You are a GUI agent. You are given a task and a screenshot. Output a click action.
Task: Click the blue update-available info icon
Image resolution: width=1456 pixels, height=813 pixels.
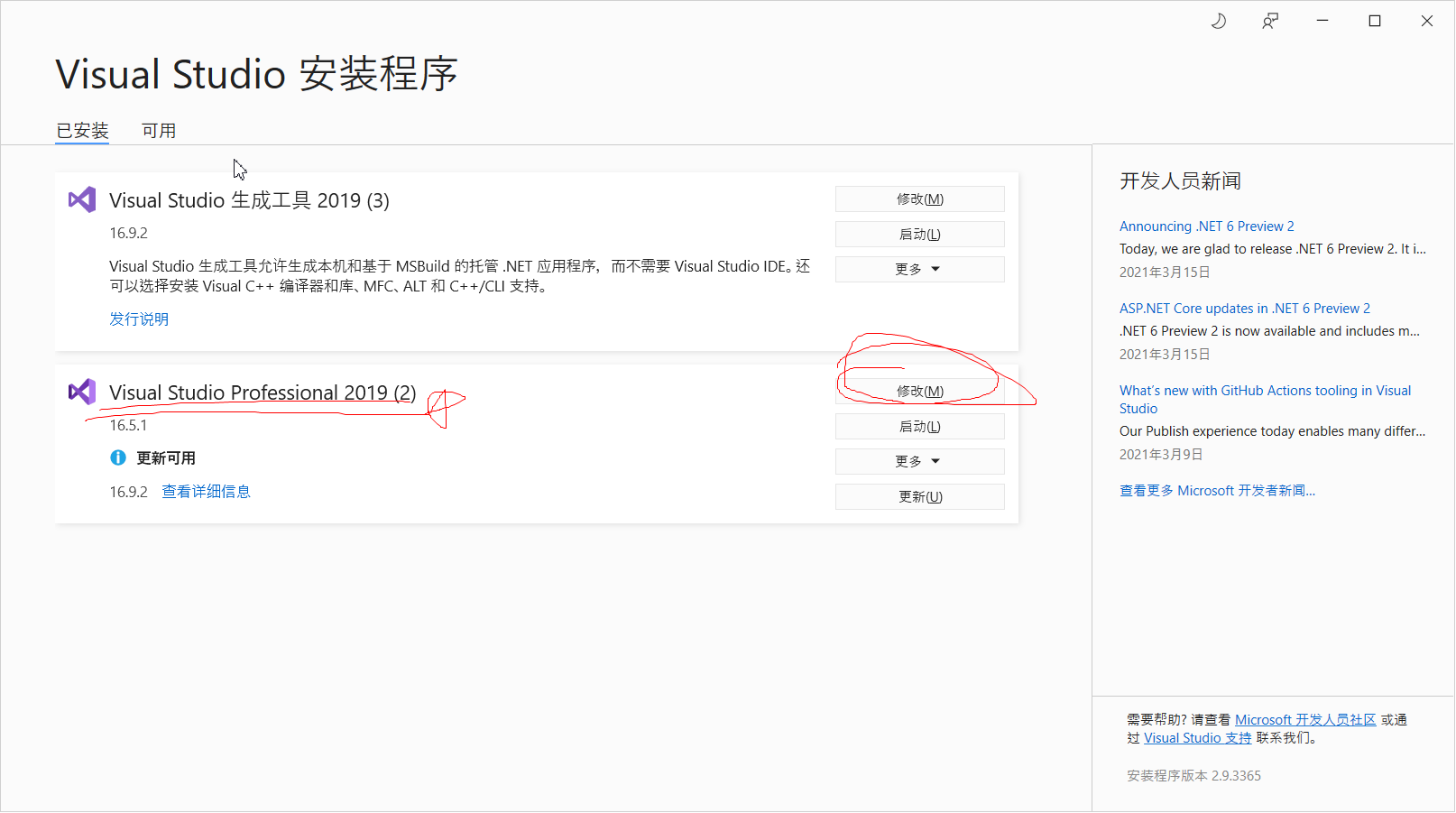[x=118, y=457]
